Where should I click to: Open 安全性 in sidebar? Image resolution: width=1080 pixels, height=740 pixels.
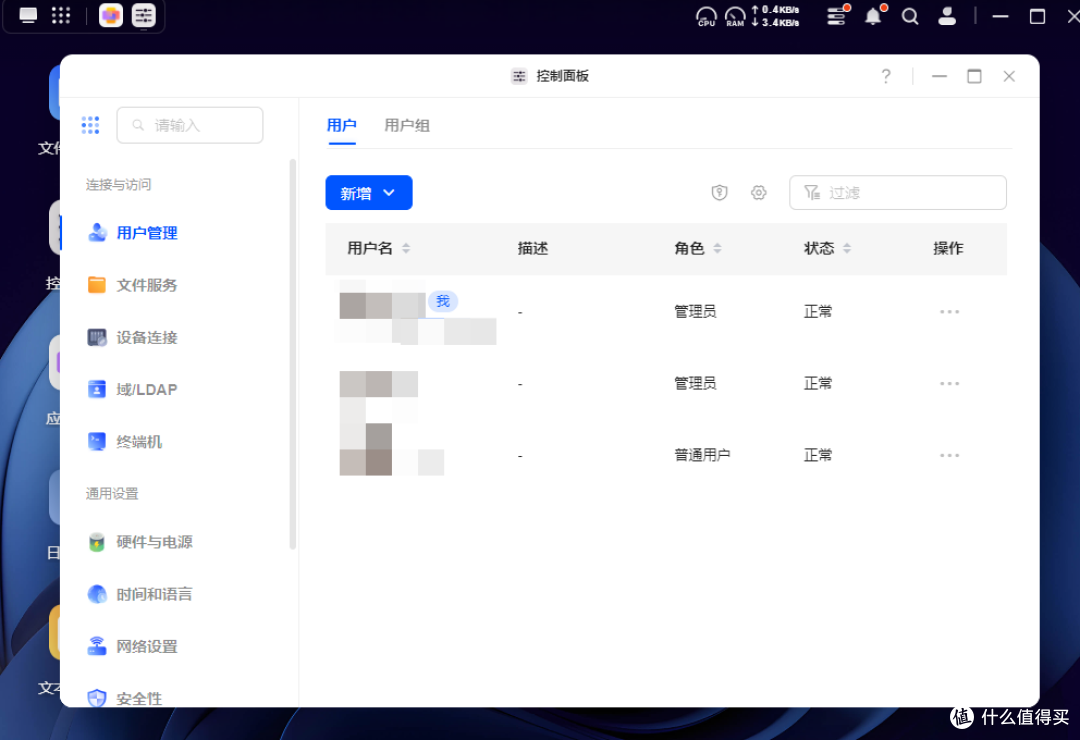(x=139, y=698)
